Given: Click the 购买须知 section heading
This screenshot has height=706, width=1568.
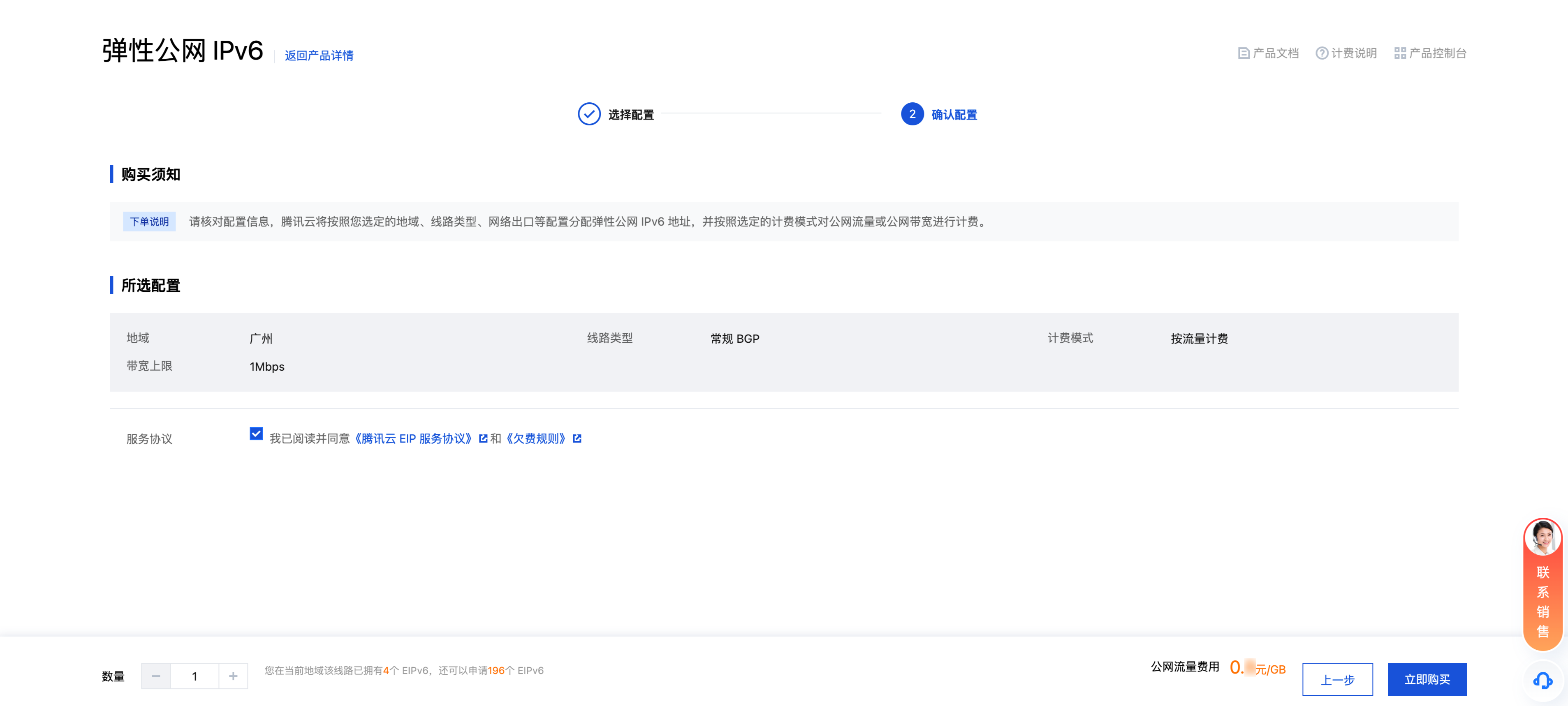Looking at the screenshot, I should (x=151, y=175).
